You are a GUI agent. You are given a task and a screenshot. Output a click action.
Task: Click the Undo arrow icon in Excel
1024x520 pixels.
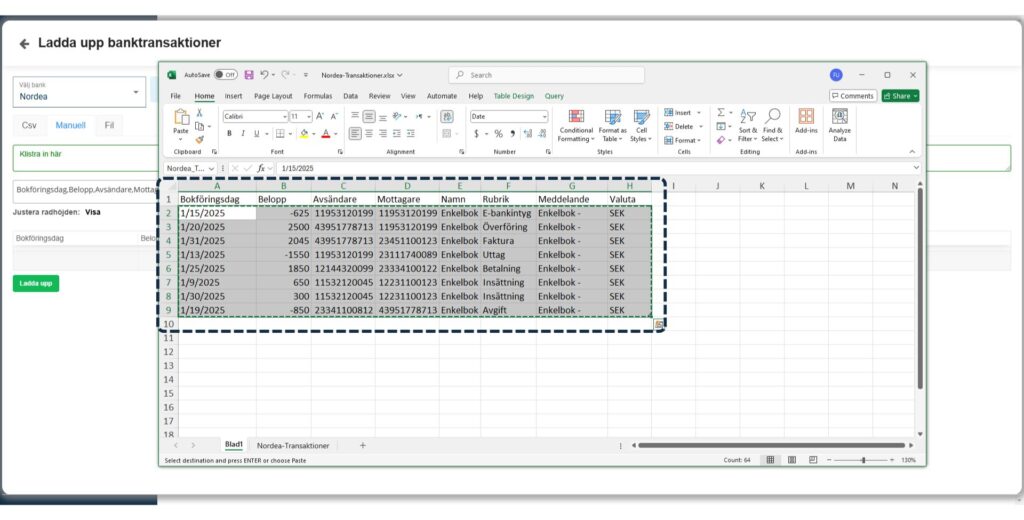264,75
